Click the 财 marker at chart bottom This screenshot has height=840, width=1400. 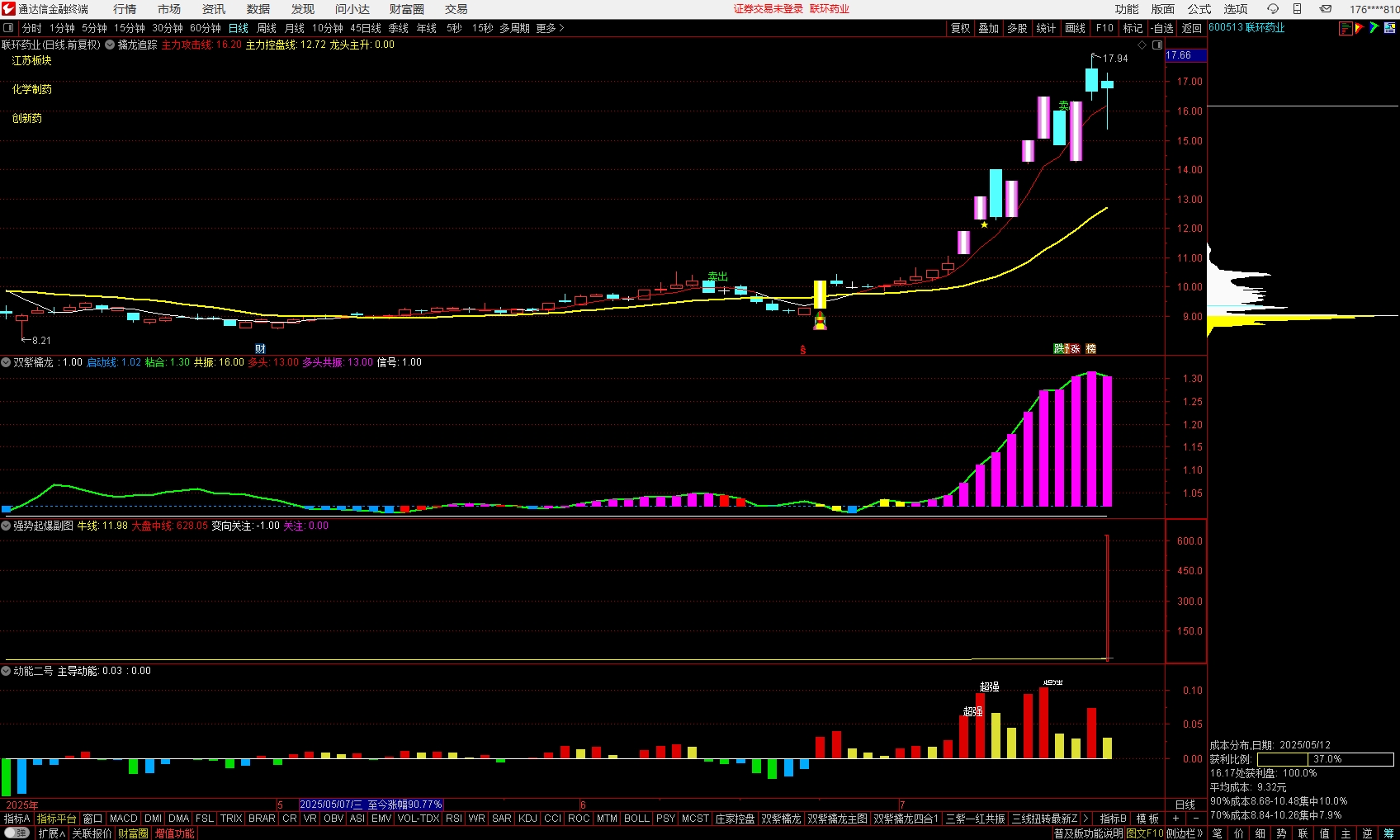tap(260, 349)
